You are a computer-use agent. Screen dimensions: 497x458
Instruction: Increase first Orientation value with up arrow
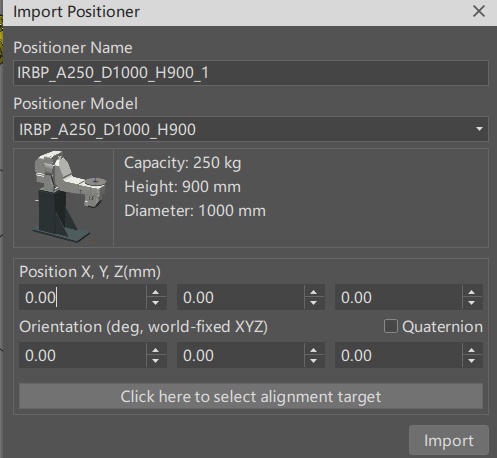coord(156,350)
